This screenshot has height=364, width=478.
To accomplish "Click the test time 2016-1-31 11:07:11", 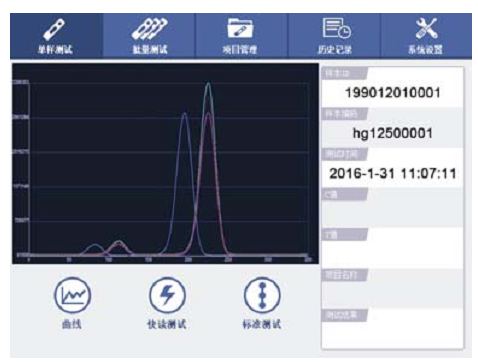I will pos(392,174).
